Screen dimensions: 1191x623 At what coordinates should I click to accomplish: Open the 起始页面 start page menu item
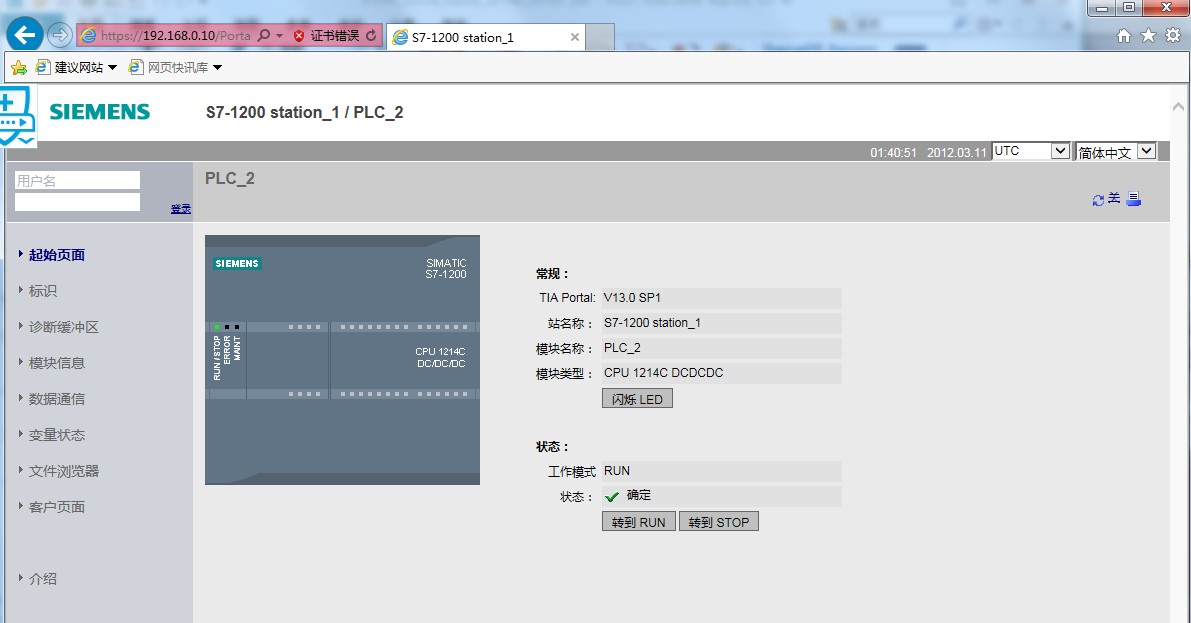[57, 255]
